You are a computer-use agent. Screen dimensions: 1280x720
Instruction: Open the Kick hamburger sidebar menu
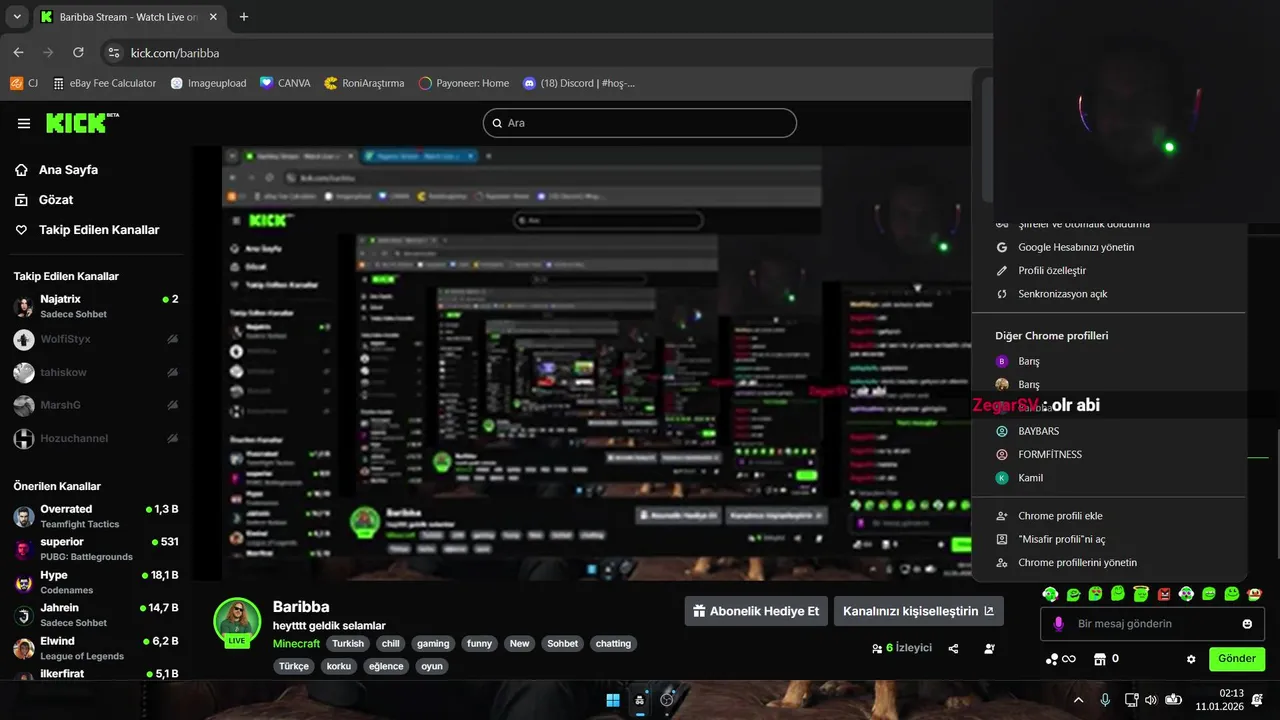[x=24, y=123]
